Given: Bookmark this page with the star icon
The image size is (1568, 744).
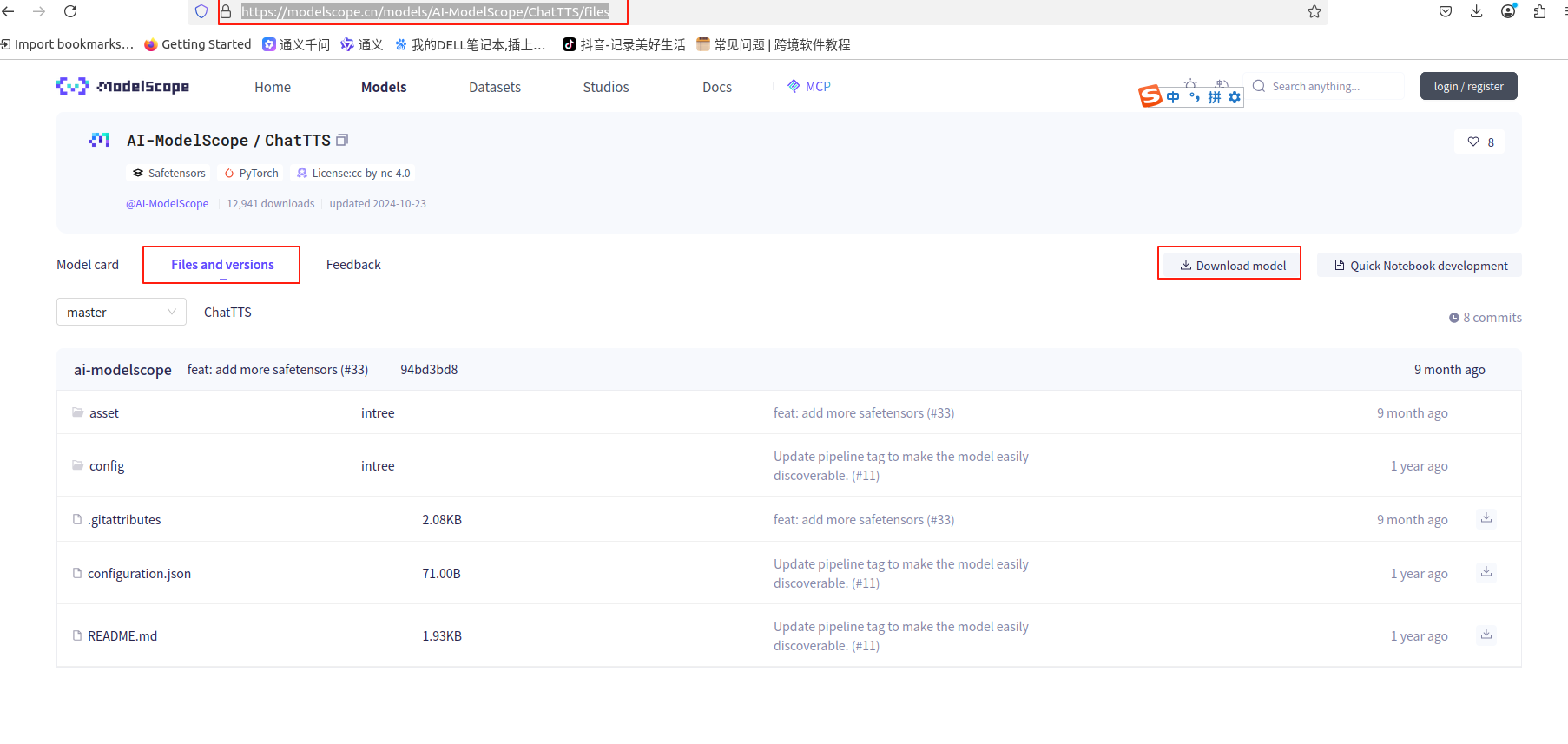Looking at the screenshot, I should pyautogui.click(x=1314, y=11).
